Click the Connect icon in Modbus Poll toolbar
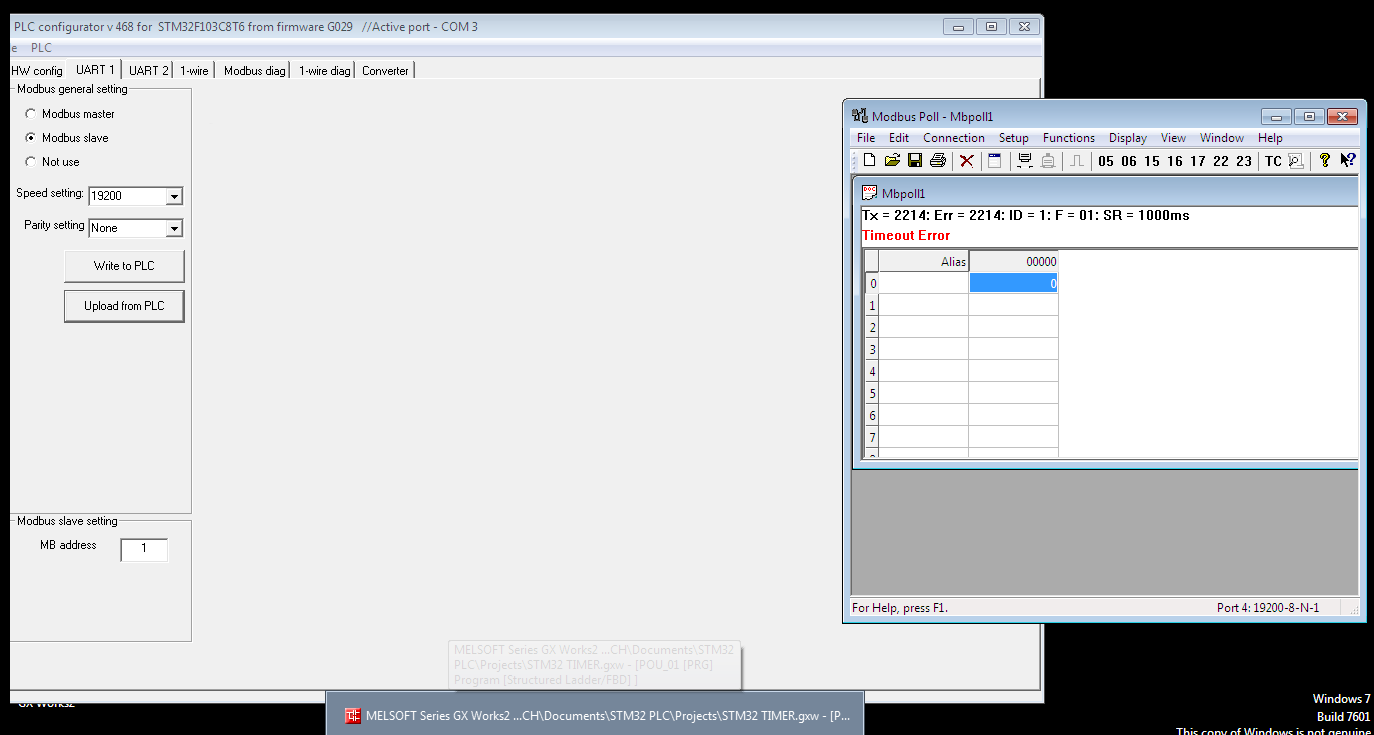 pos(1025,161)
